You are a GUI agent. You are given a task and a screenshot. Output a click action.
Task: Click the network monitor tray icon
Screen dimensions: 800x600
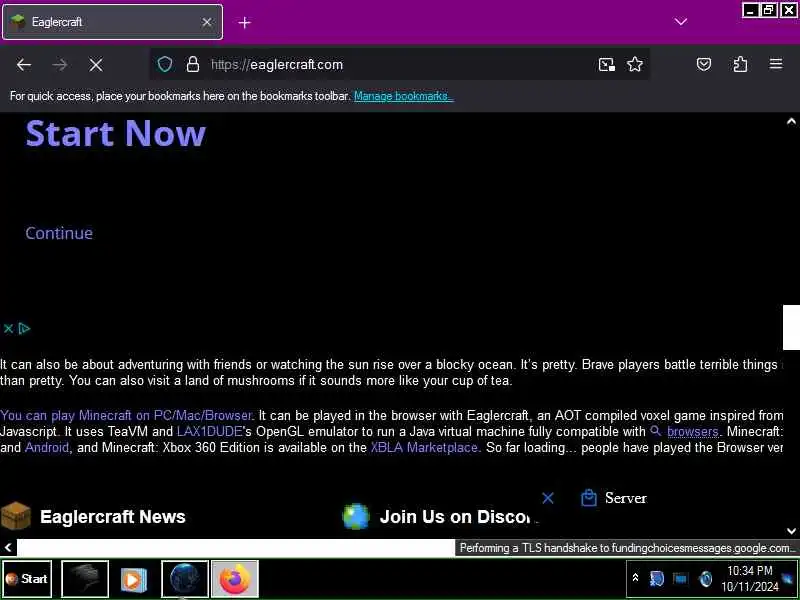coord(680,579)
